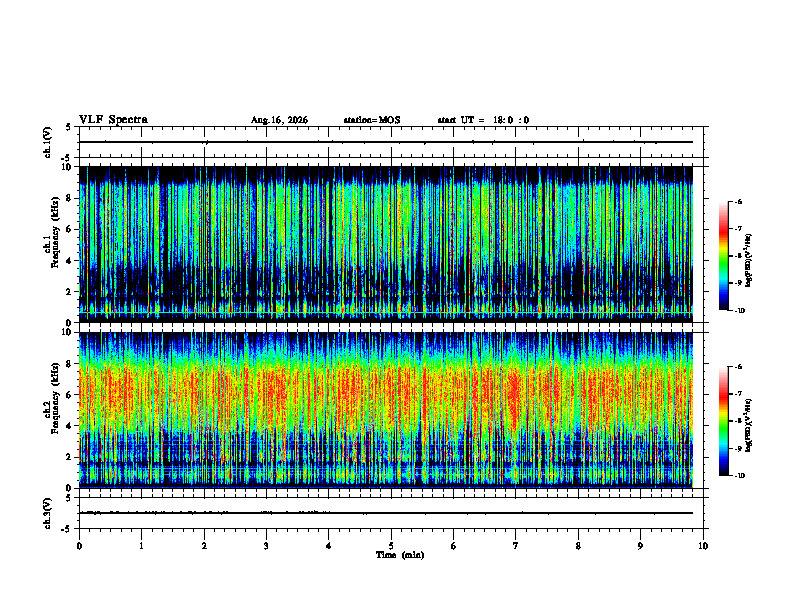Viewport: 792px width, 612px height.
Task: Click the "Time (min)" axis label
Action: (x=400, y=555)
